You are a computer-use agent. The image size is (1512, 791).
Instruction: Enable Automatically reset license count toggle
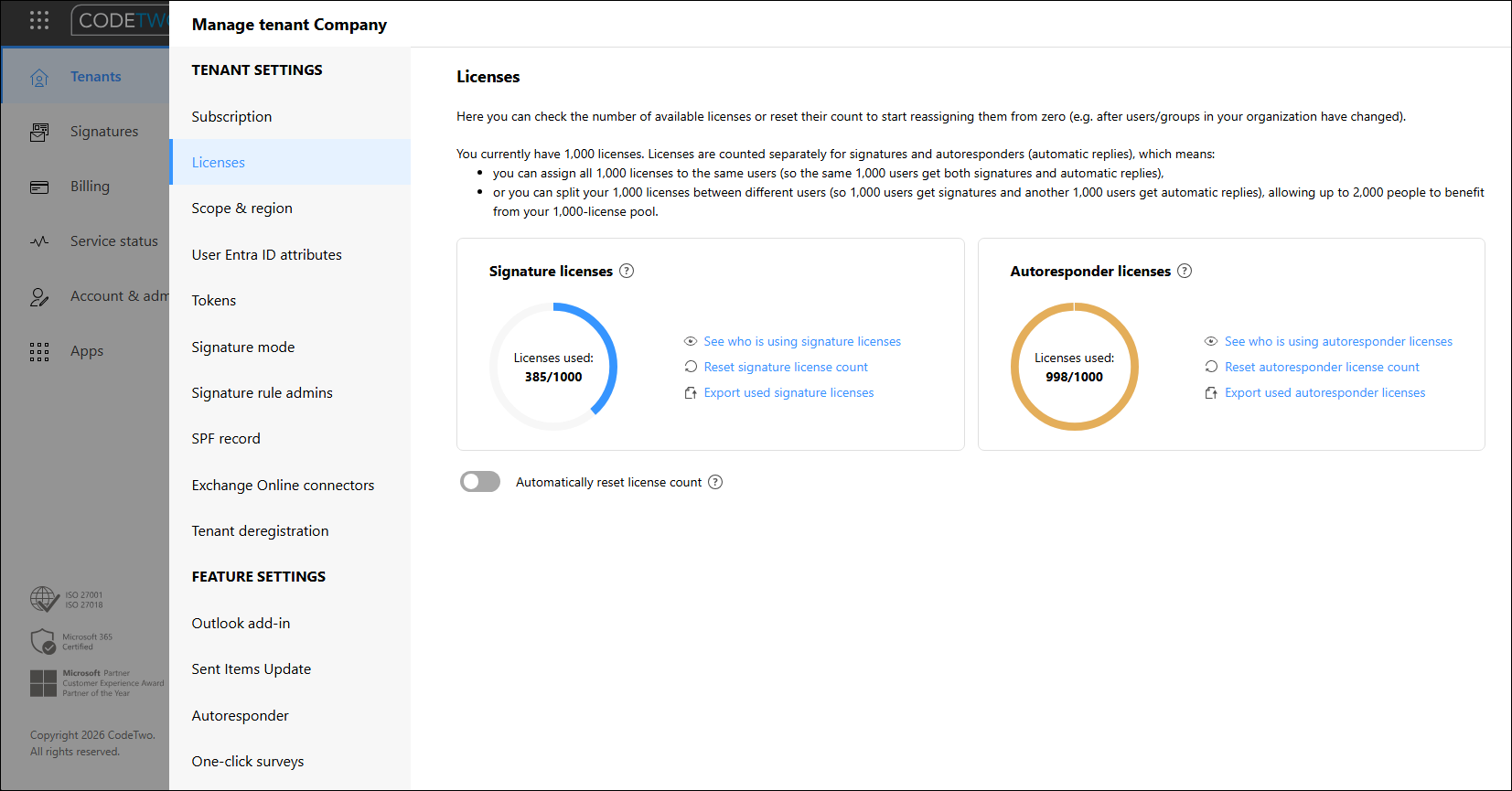[x=480, y=482]
